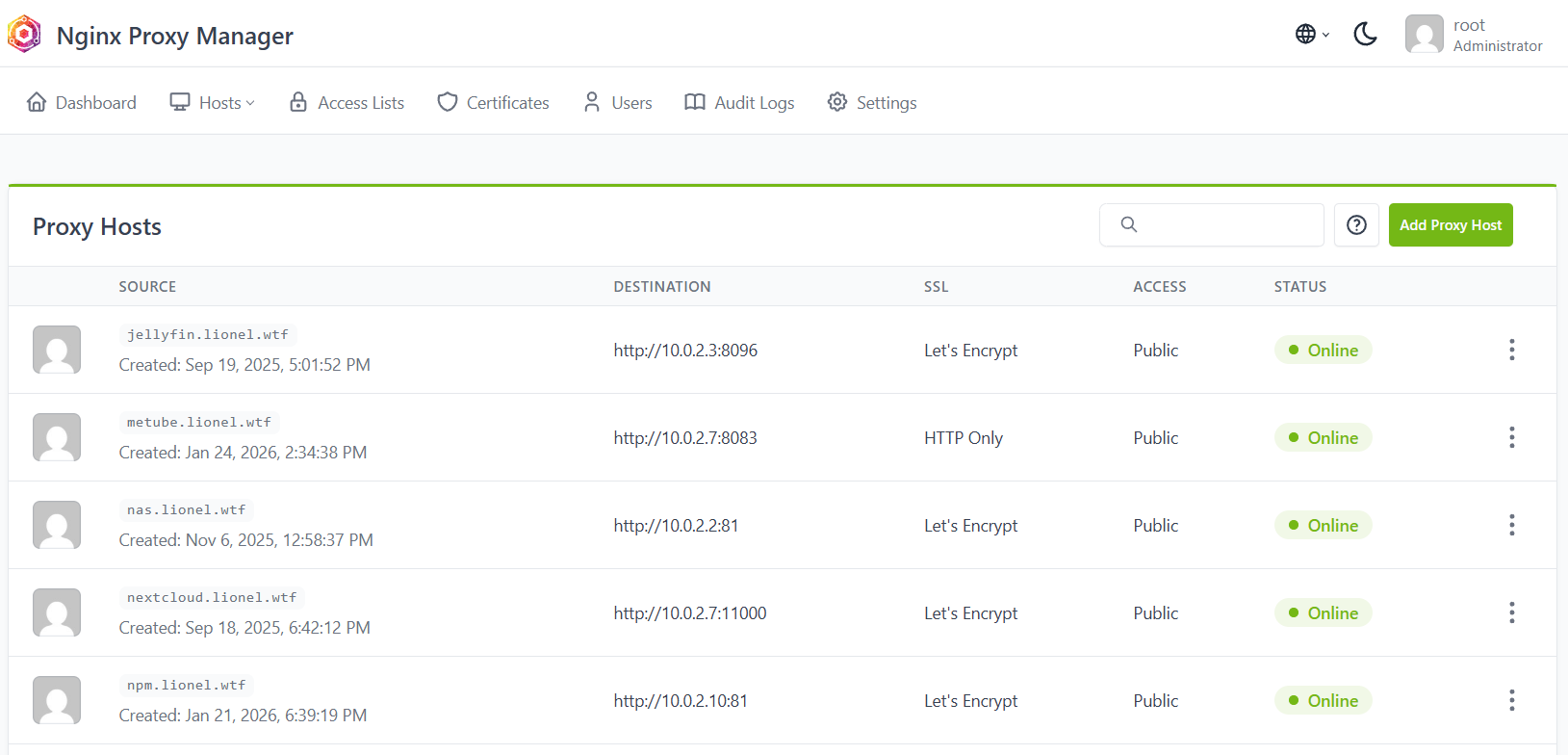Open Settings from the navigation bar

tap(872, 103)
